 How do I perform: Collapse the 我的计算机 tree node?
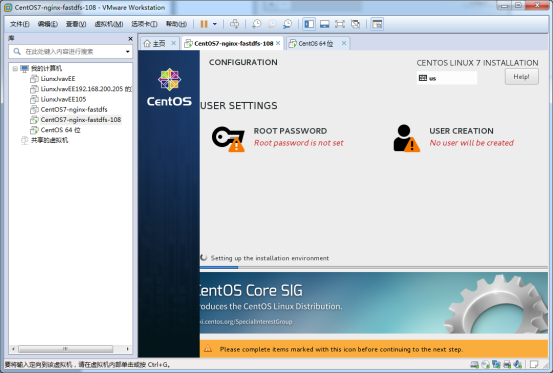tap(15, 68)
